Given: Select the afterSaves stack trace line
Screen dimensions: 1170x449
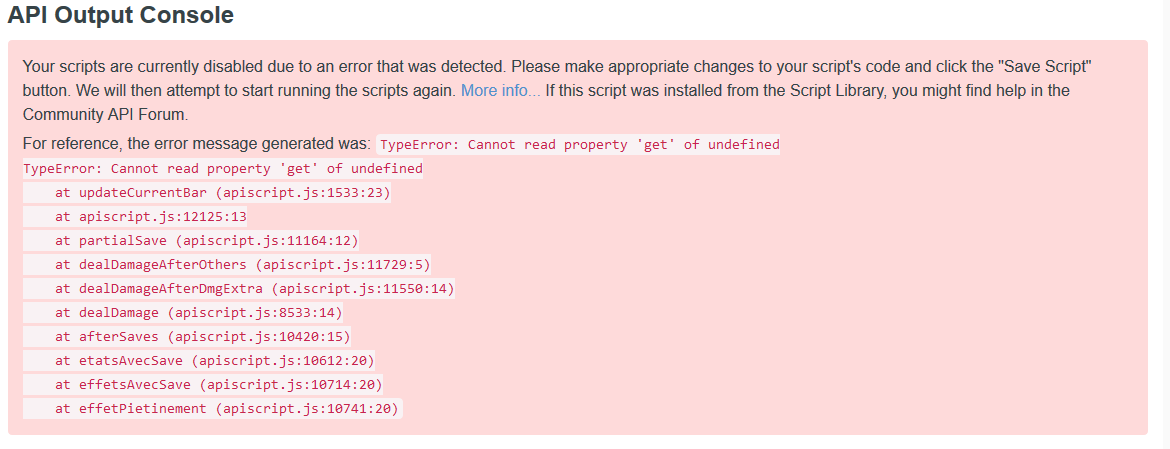Looking at the screenshot, I should pos(202,337).
